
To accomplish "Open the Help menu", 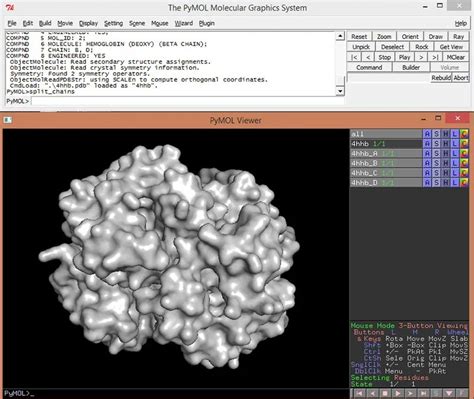I will [x=461, y=23].
